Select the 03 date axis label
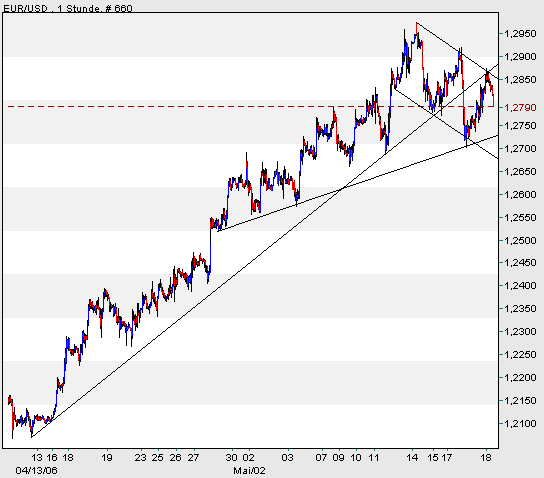The image size is (544, 478). 287,458
